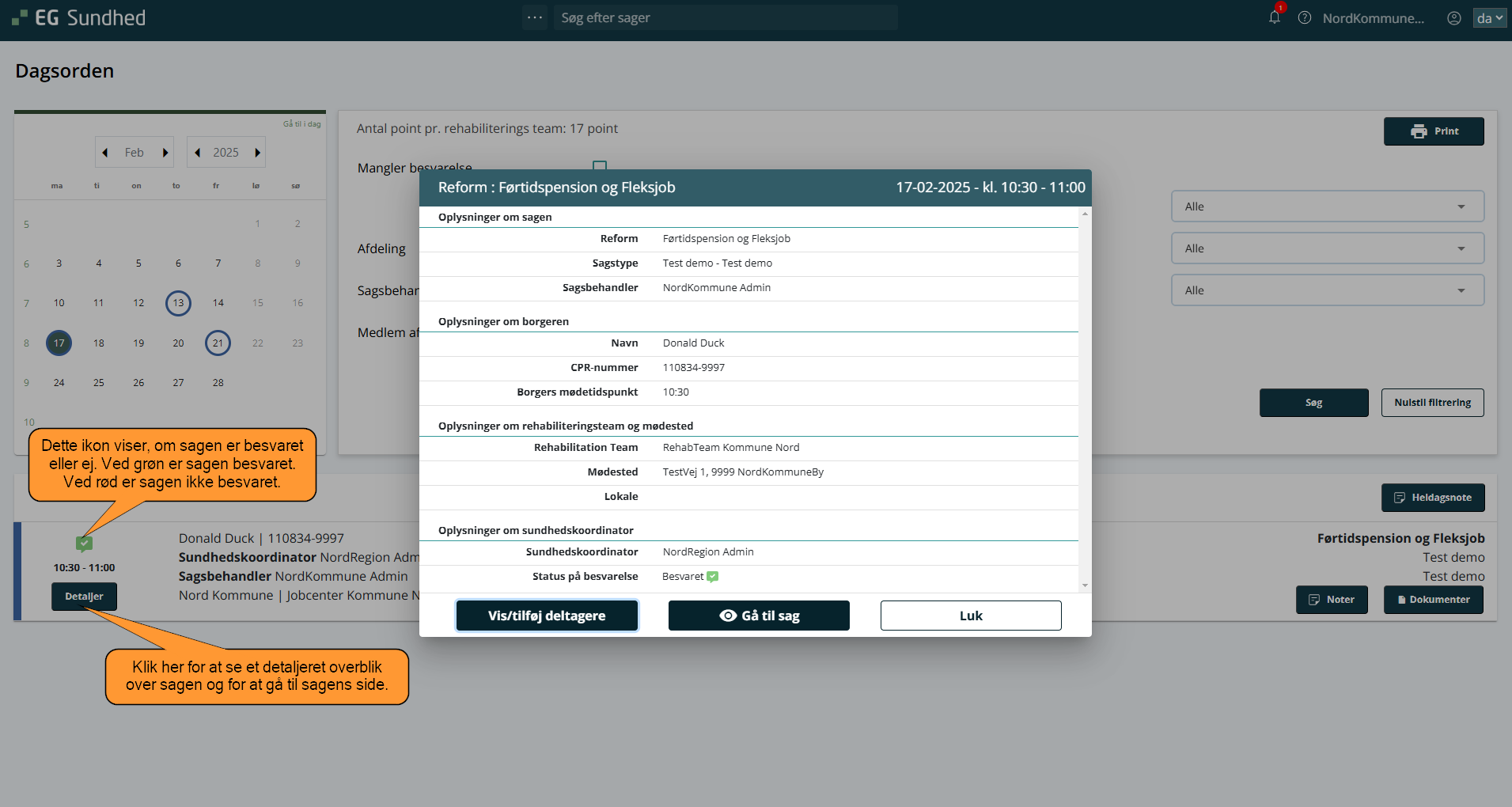The width and height of the screenshot is (1512, 807).
Task: Expand the Afdeling Alle dropdown
Action: pos(1327,248)
